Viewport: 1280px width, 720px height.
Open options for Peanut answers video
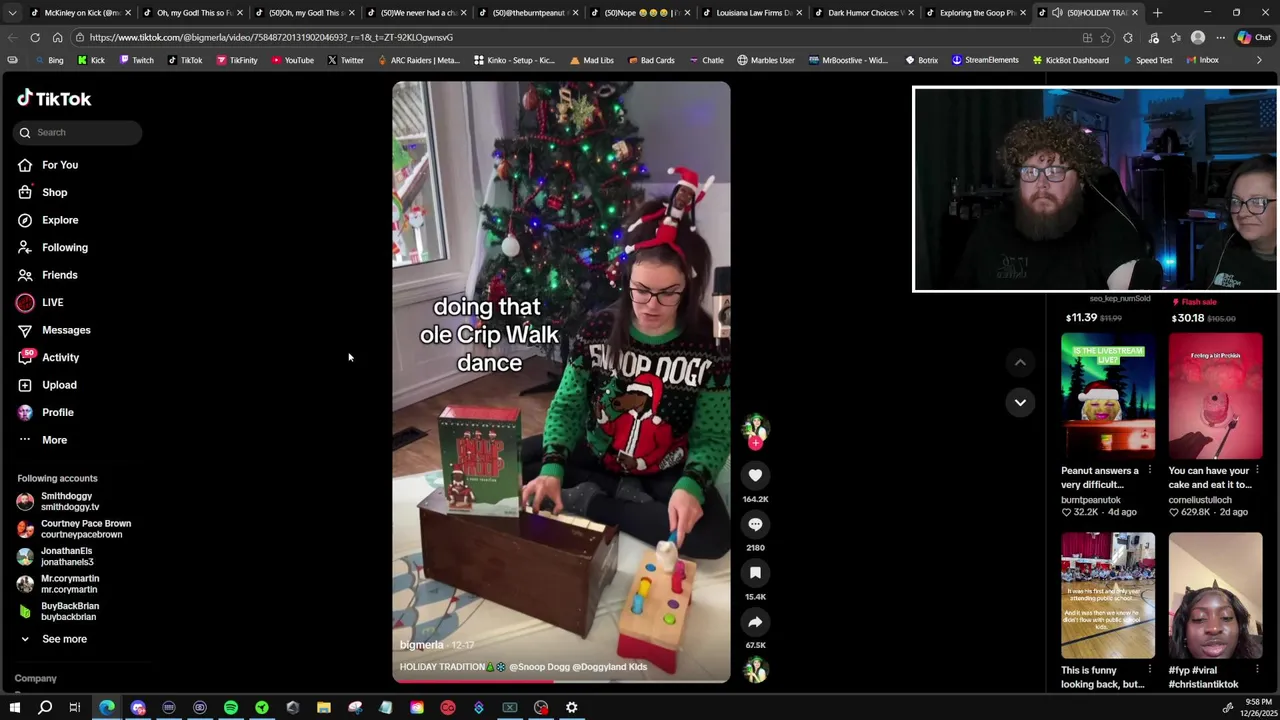coord(1149,470)
